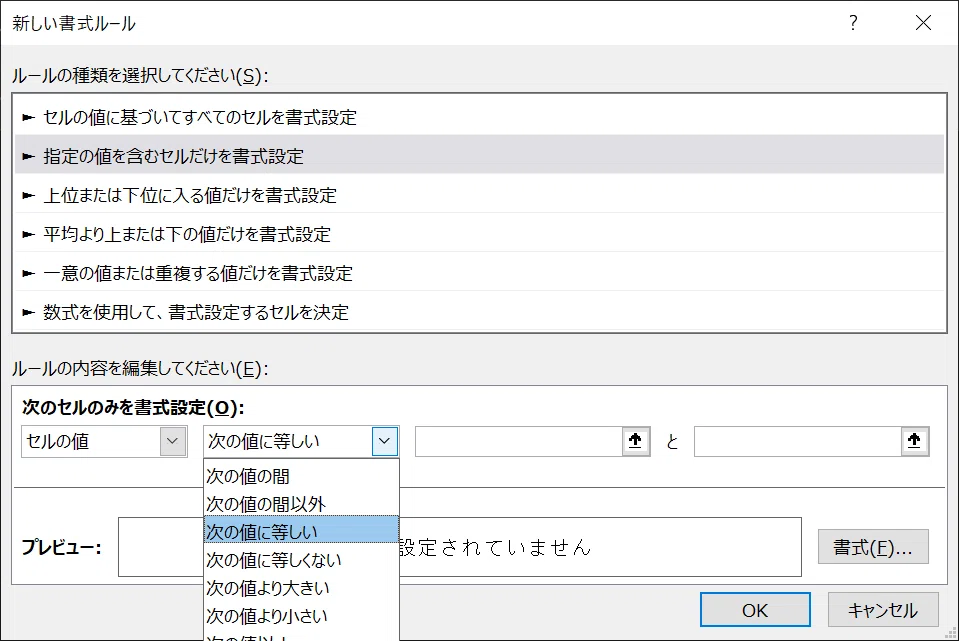
Task: Choose 次の値より小さい from the list
Action: pos(301,616)
